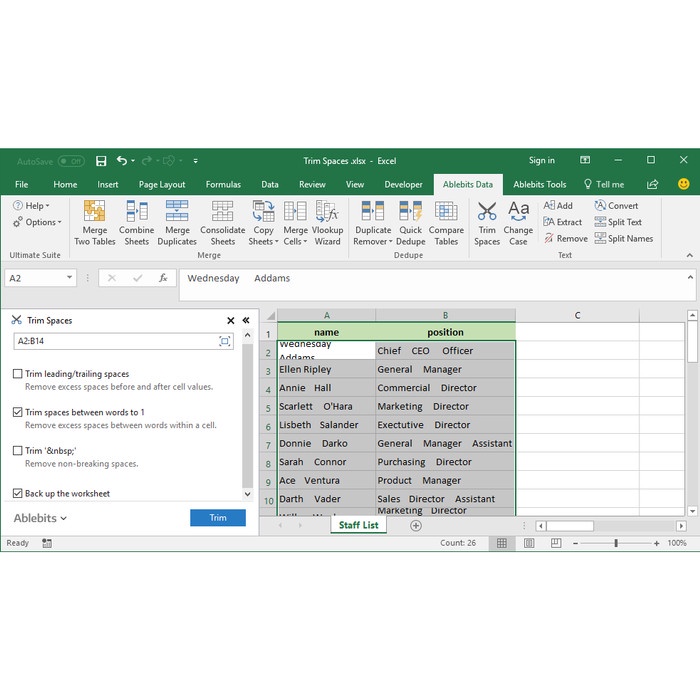Open the File tab

click(x=21, y=184)
